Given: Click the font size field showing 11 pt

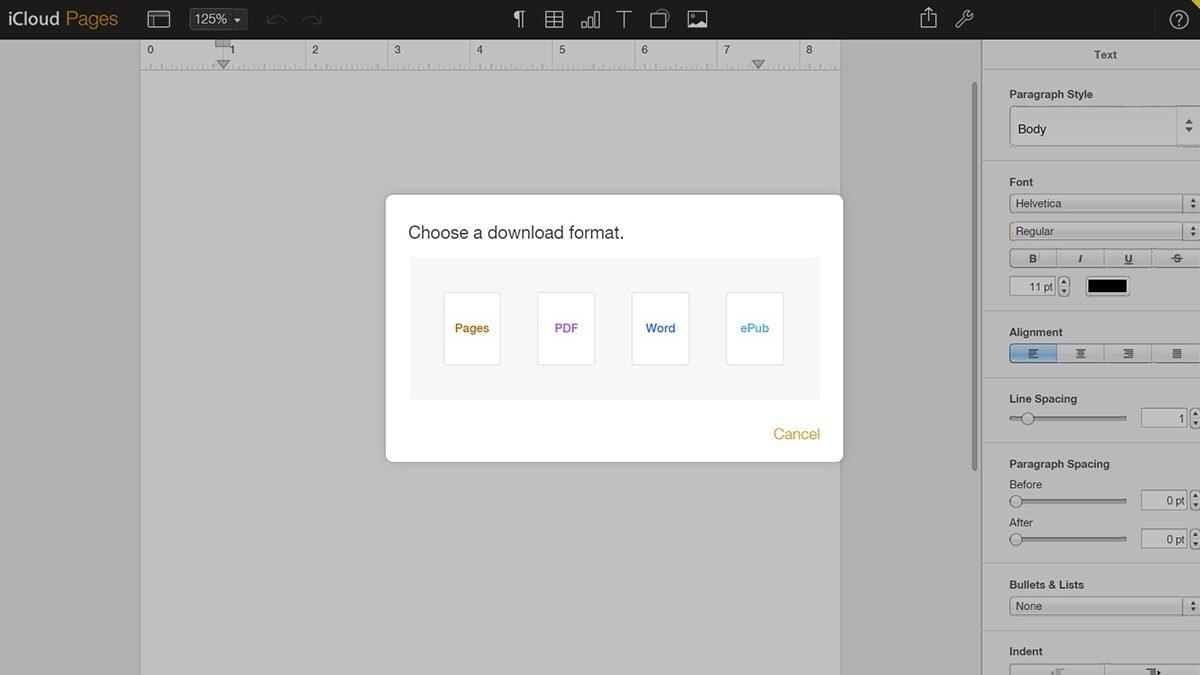Looking at the screenshot, I should tap(1033, 286).
